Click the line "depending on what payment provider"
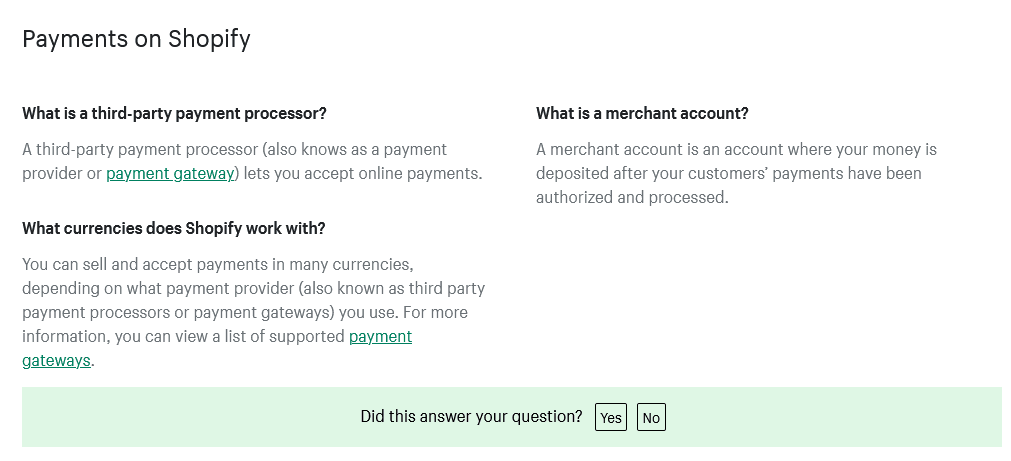This screenshot has height=461, width=1011. click(253, 288)
